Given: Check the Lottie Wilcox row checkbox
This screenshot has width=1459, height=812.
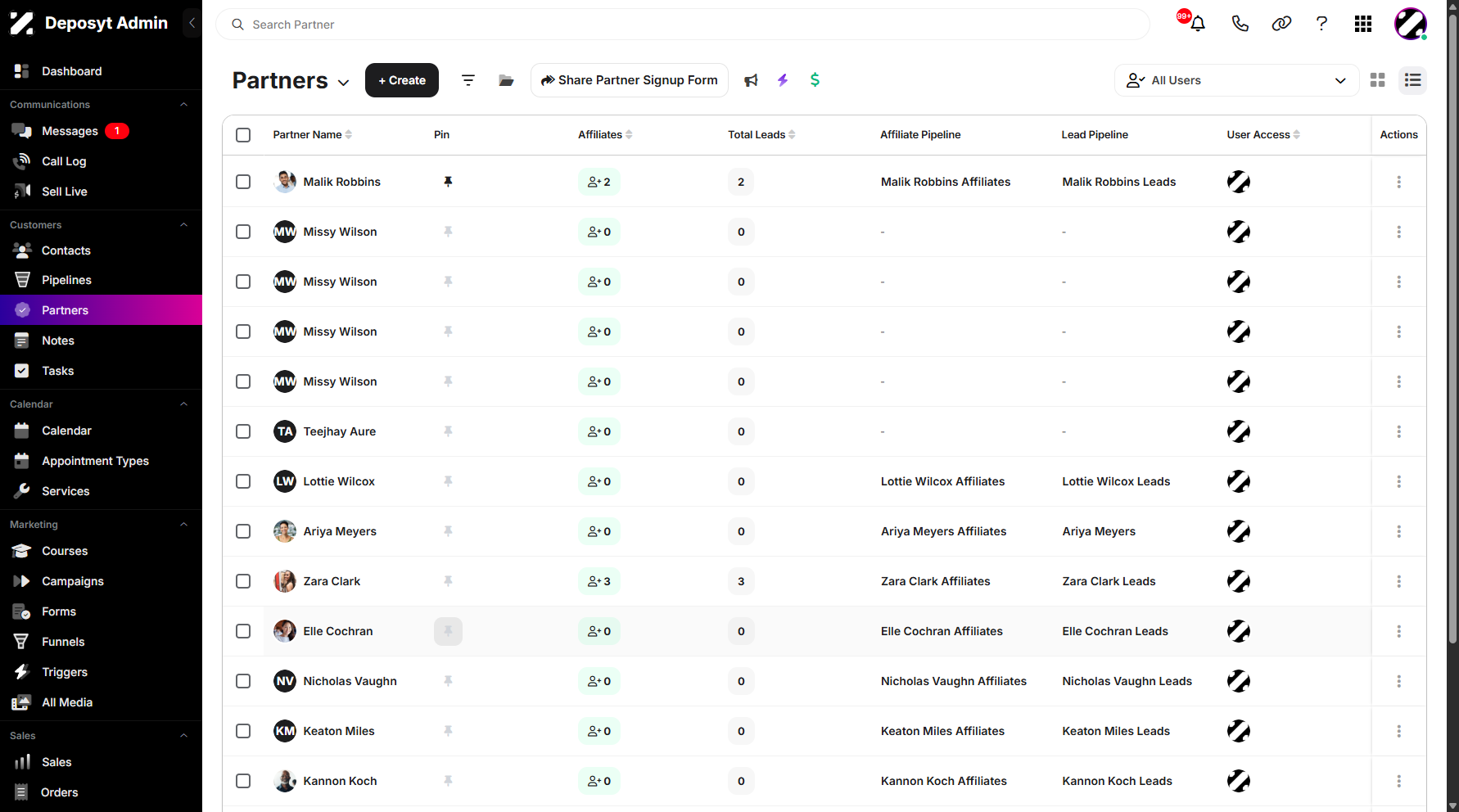Looking at the screenshot, I should pyautogui.click(x=243, y=481).
